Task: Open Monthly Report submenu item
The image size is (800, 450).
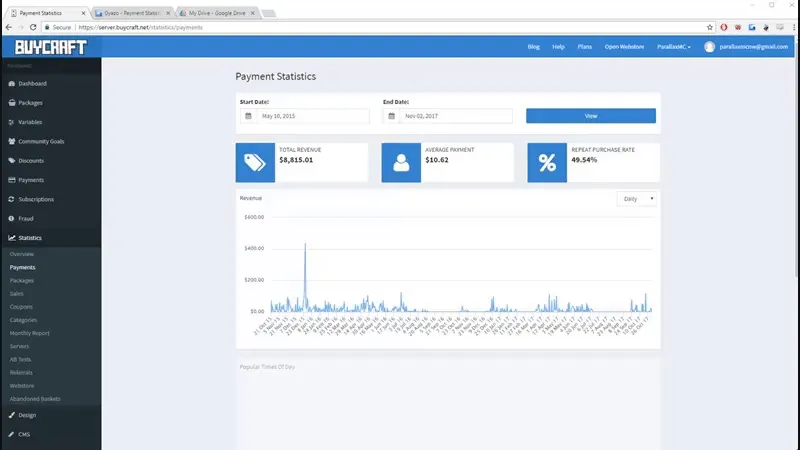Action: pyautogui.click(x=30, y=333)
